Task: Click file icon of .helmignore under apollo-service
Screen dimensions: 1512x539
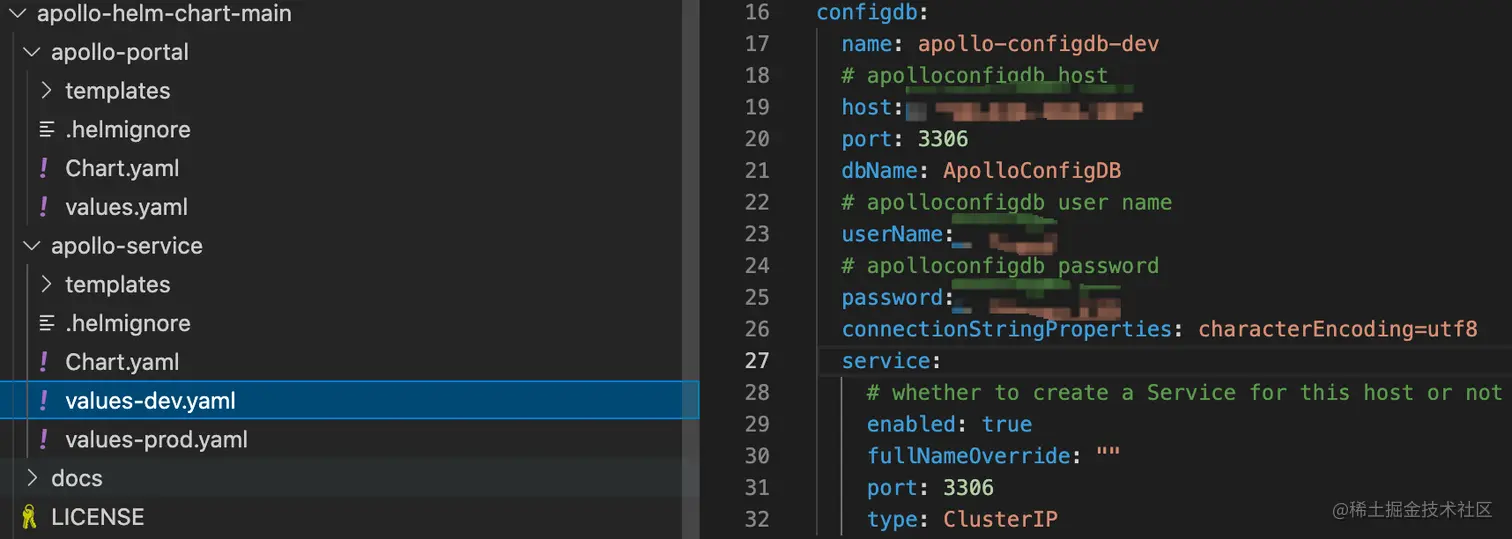Action: click(x=46, y=324)
